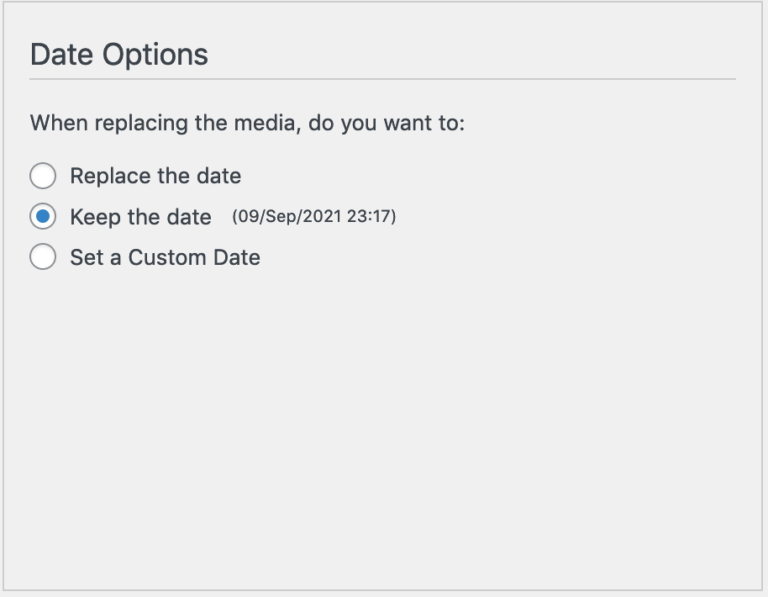Viewport: 768px width, 597px height.
Task: Pick the empty circle beside "Replace the date"
Action: tap(43, 177)
